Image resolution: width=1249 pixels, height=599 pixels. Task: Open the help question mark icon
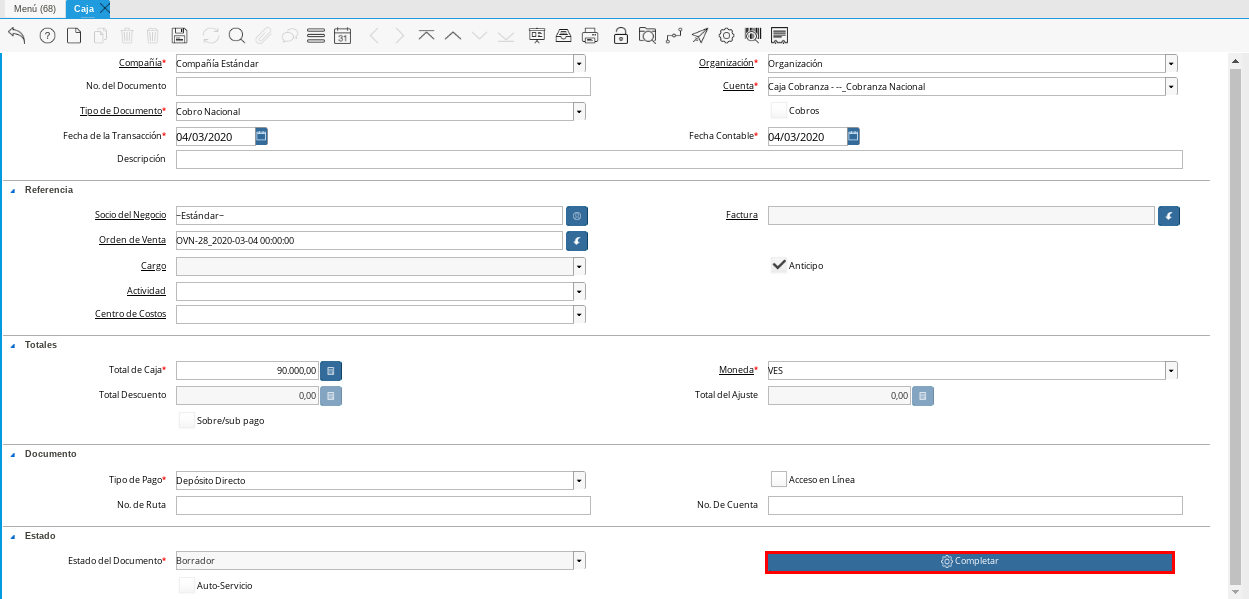click(47, 36)
